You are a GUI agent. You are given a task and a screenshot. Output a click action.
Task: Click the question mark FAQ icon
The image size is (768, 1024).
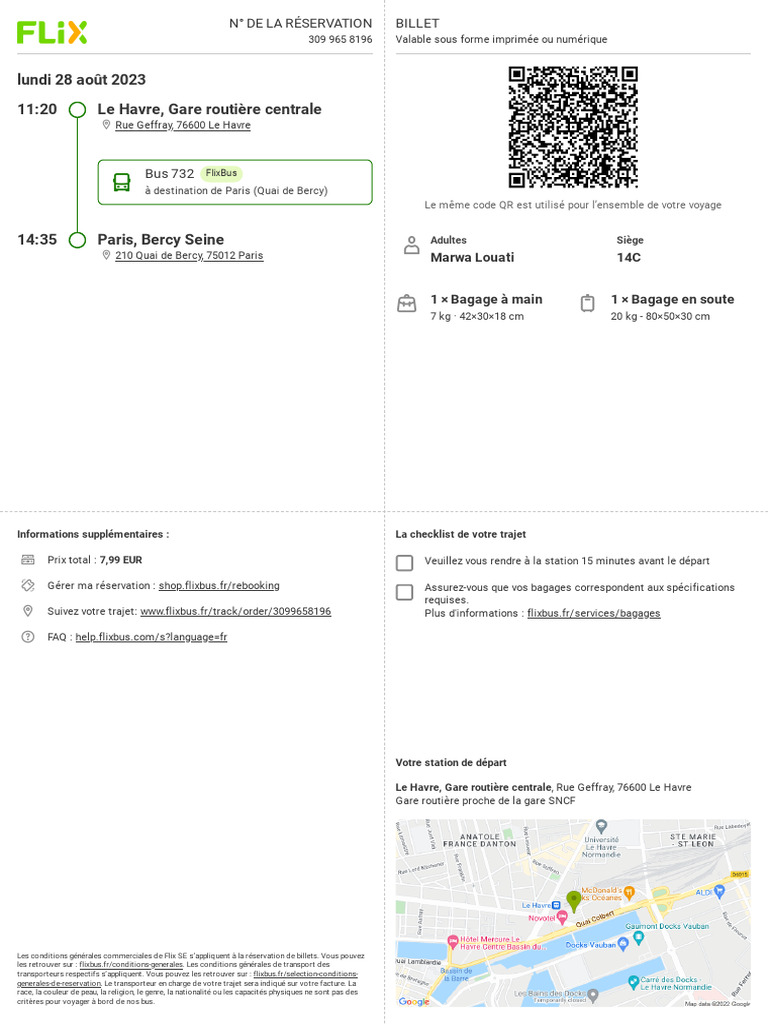[x=27, y=637]
